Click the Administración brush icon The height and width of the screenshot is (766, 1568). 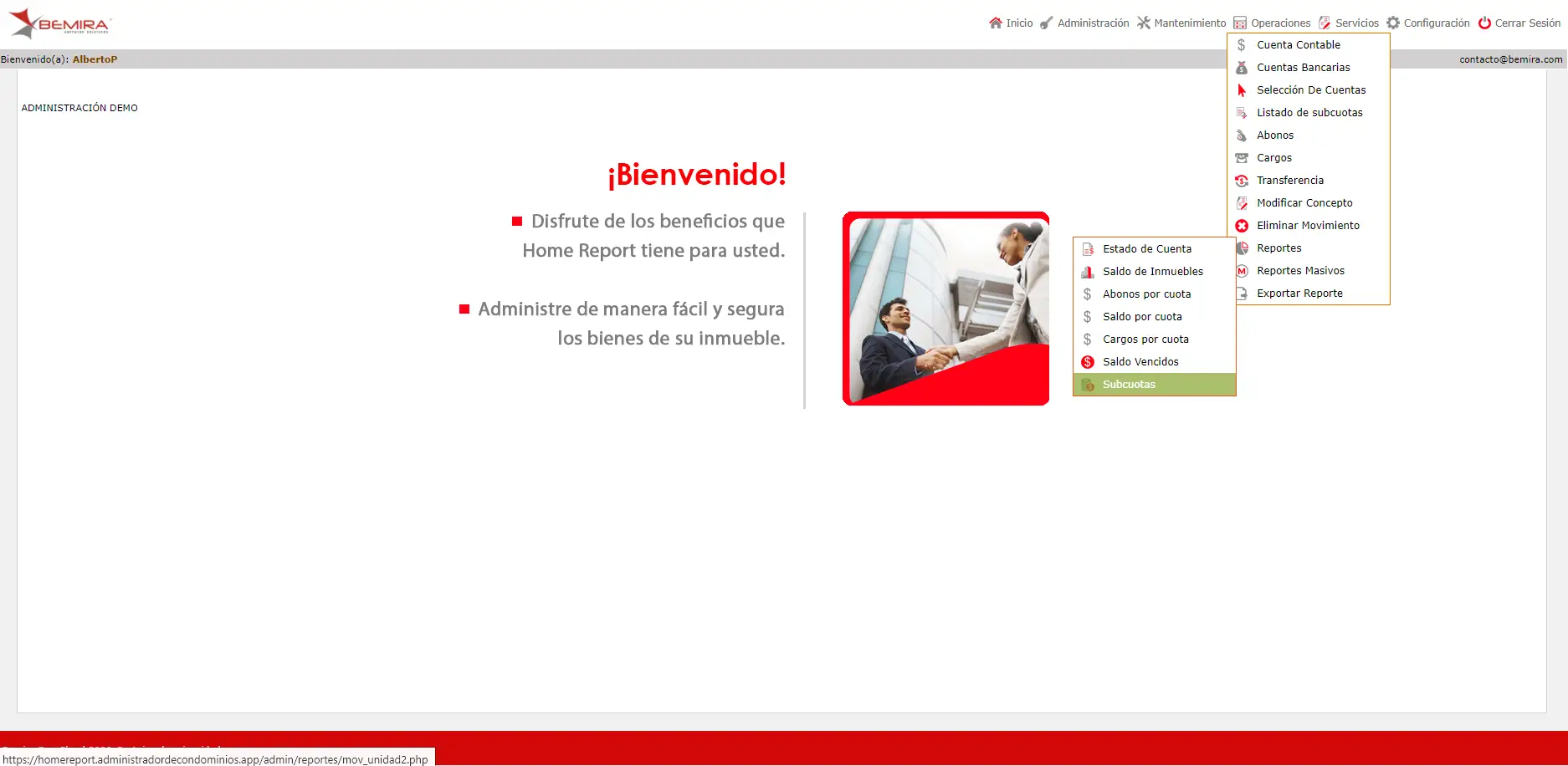coord(1047,23)
